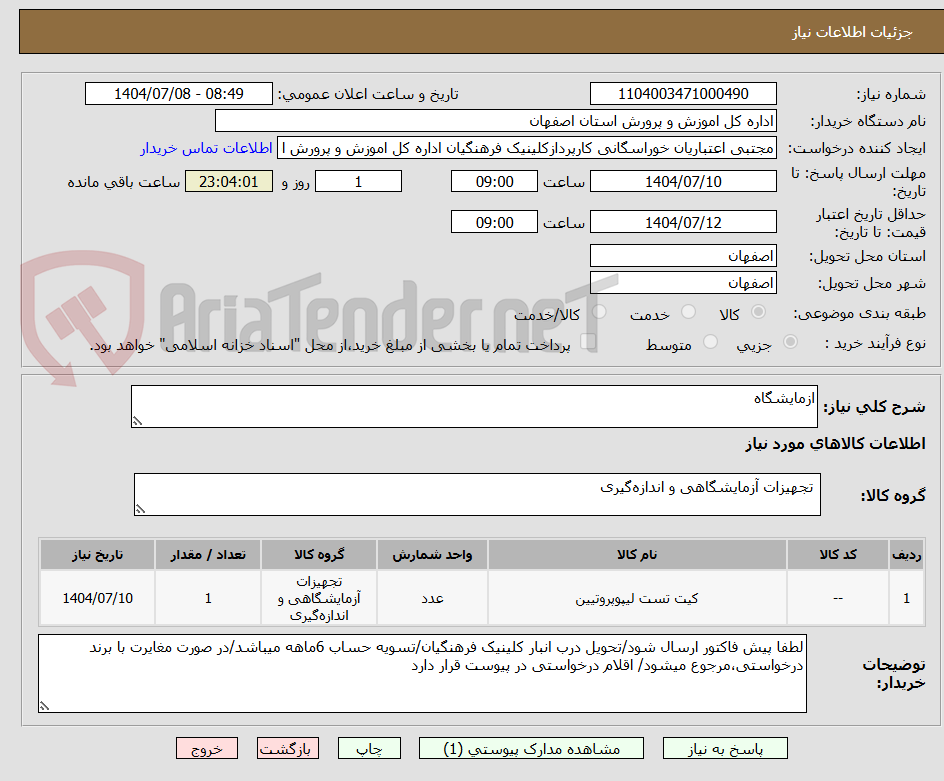Select the خدمت radio option
Screen dimensions: 944x781
coord(689,312)
